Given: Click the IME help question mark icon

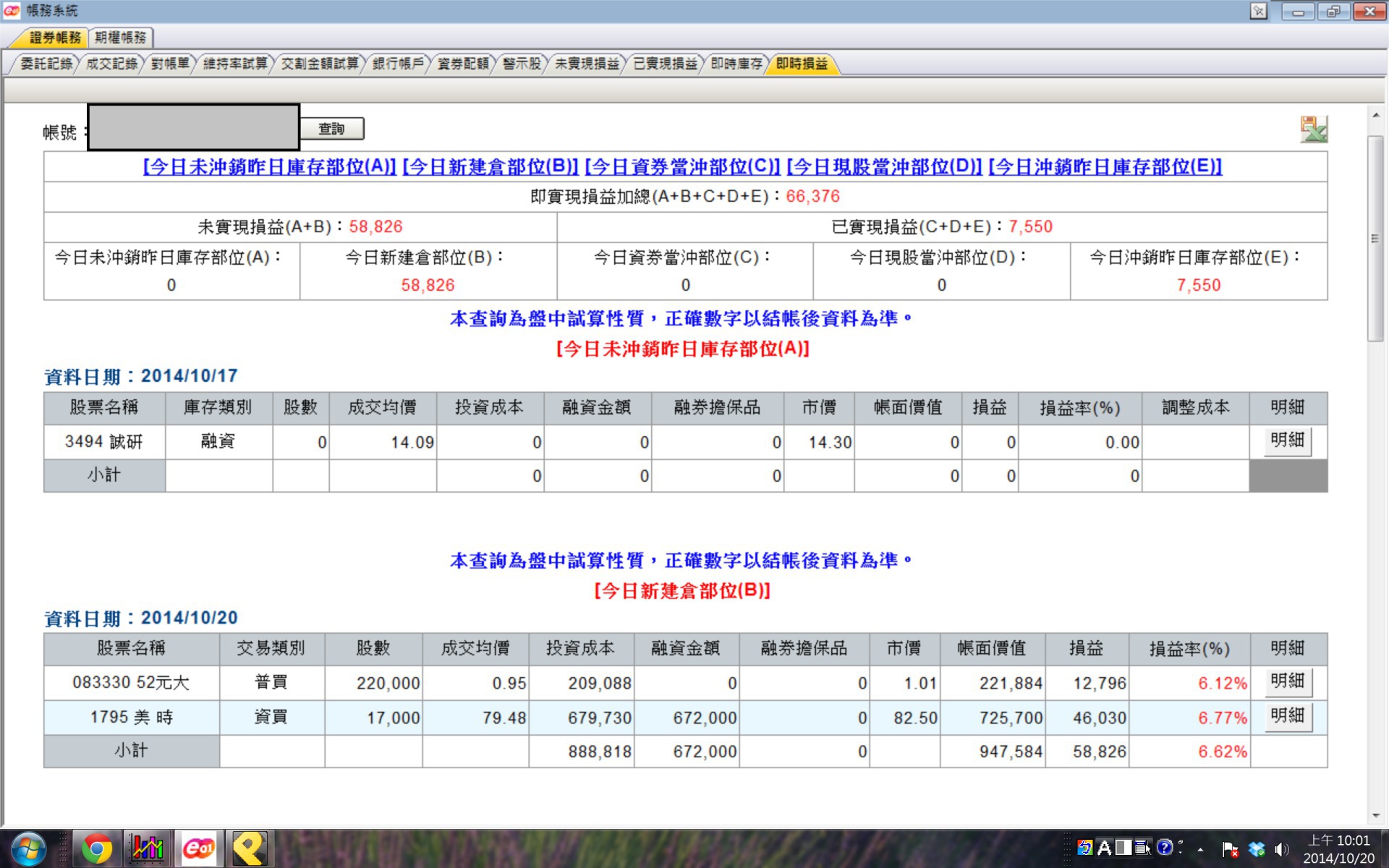Looking at the screenshot, I should click(x=1164, y=848).
